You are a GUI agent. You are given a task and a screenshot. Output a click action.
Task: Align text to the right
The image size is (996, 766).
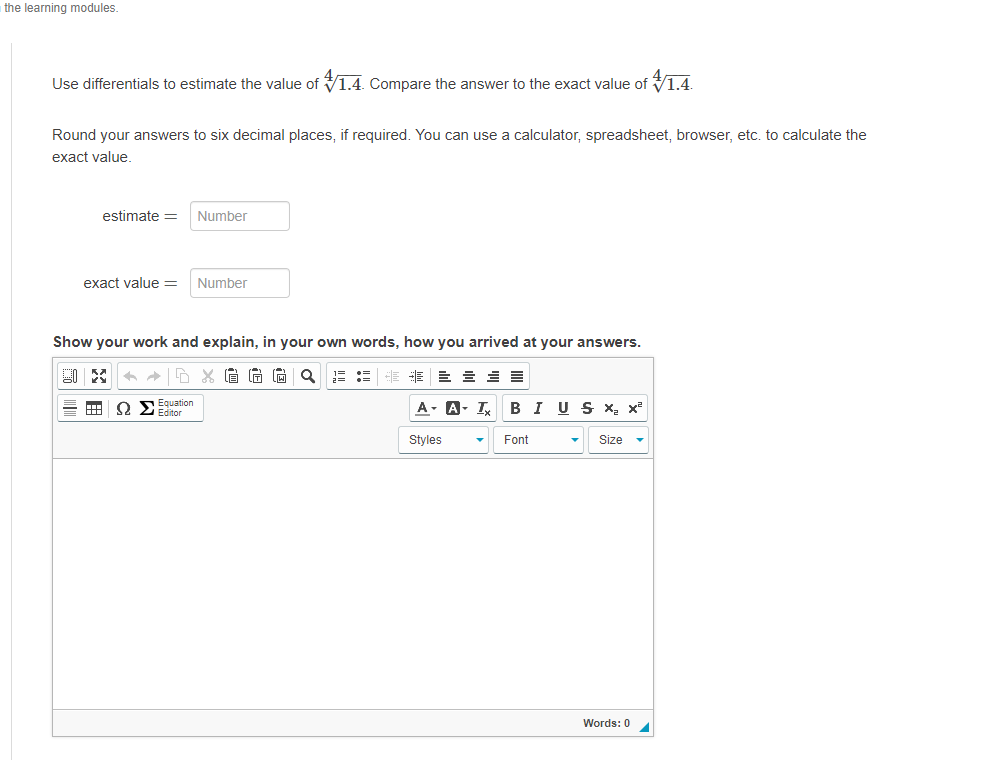pos(493,376)
